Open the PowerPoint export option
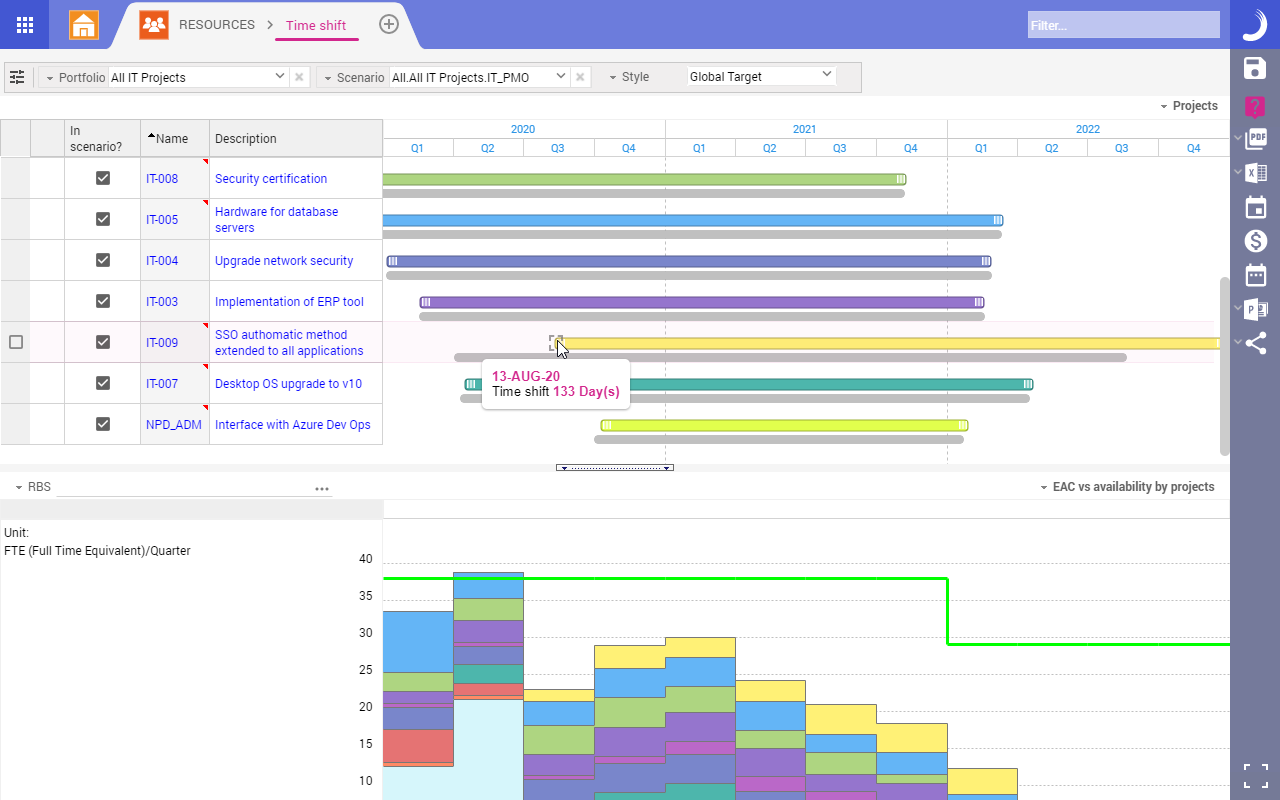Viewport: 1280px width, 800px height. click(x=1255, y=310)
